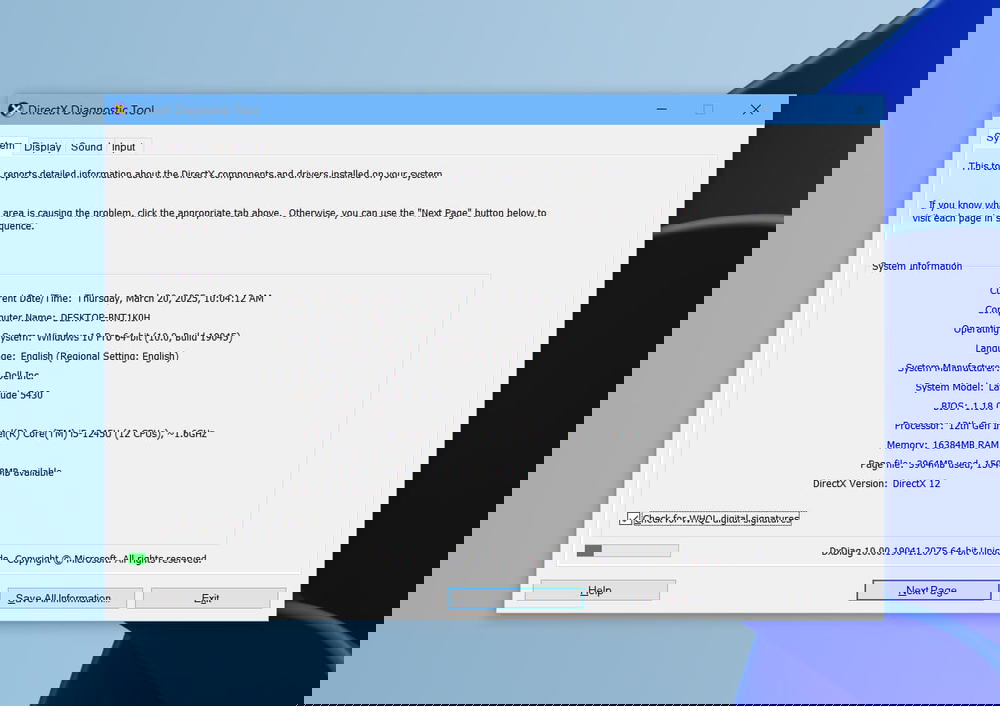The height and width of the screenshot is (706, 1000).
Task: Switch to the Display tab
Action: [43, 147]
